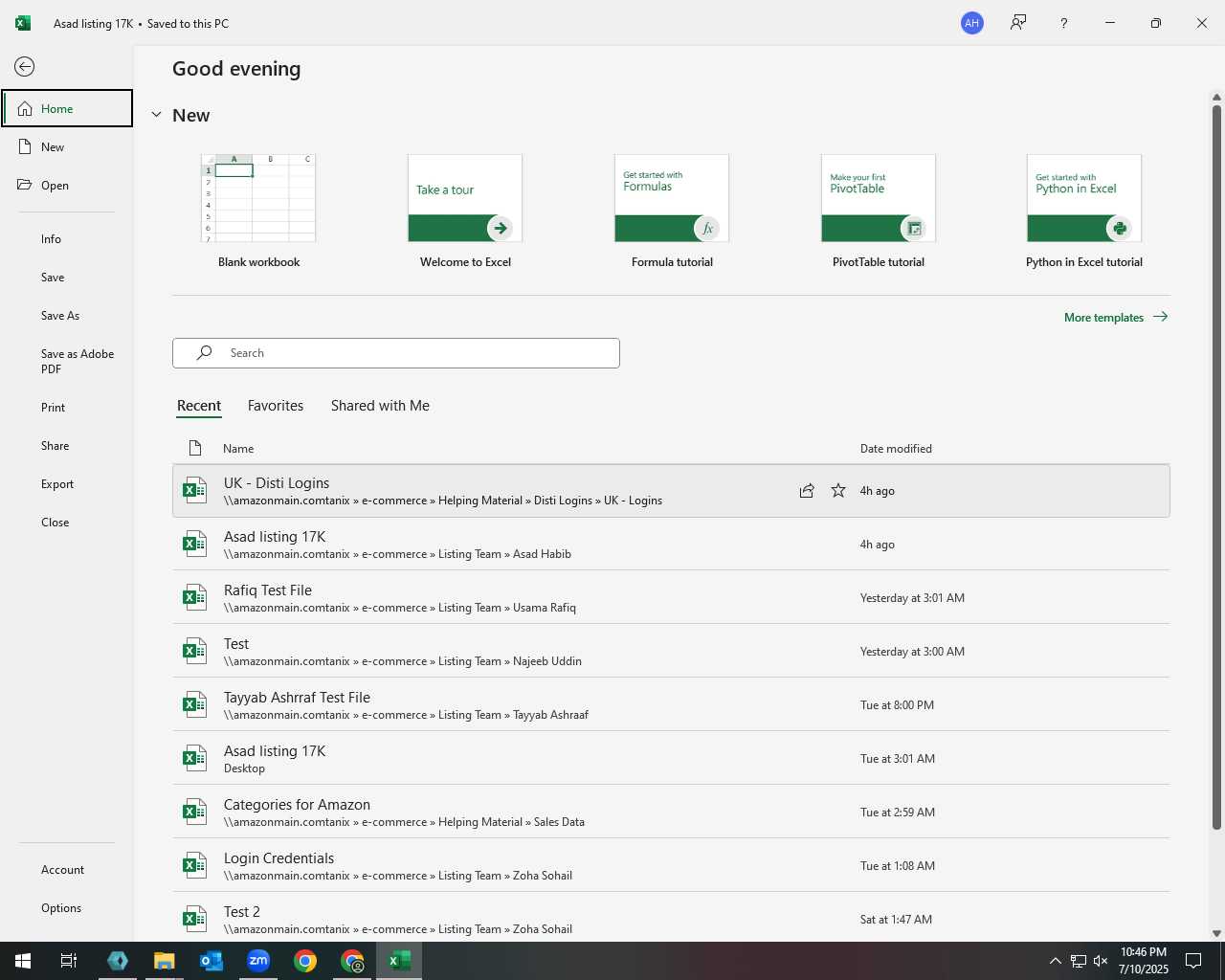Open the notifications center icon
The width and height of the screenshot is (1225, 980).
1193,961
